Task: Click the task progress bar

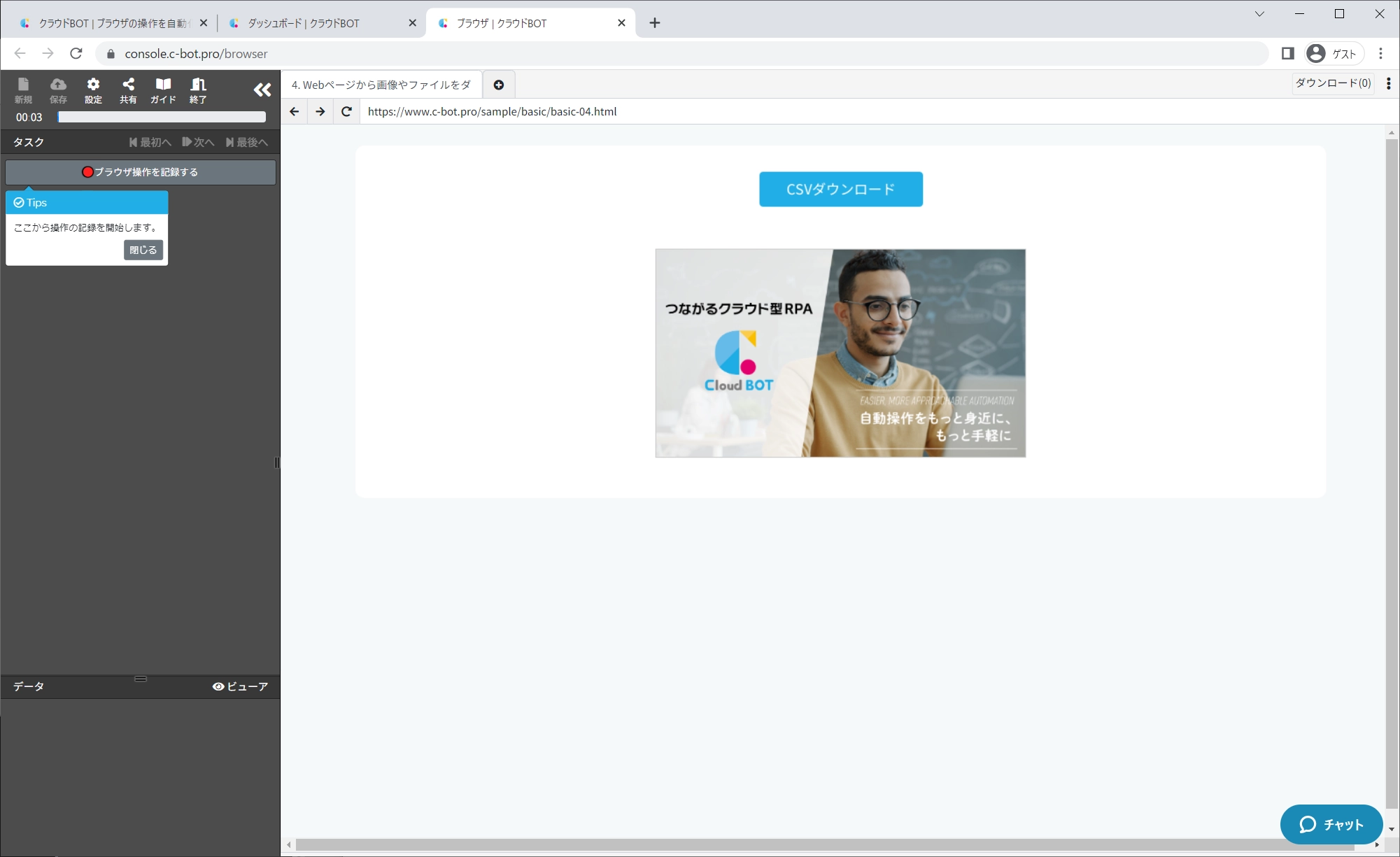Action: tap(162, 117)
